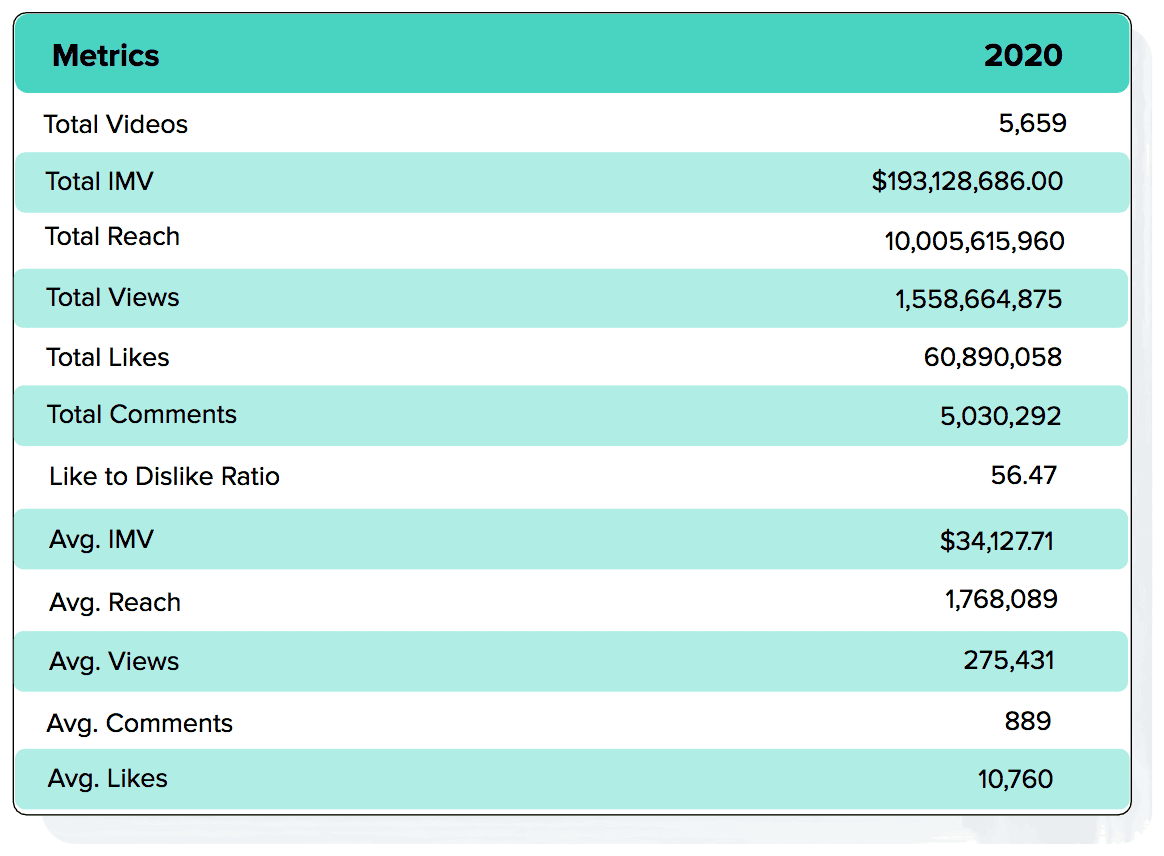1164x856 pixels.
Task: Click the Total Comments value 5,030,292
Action: (x=1000, y=416)
